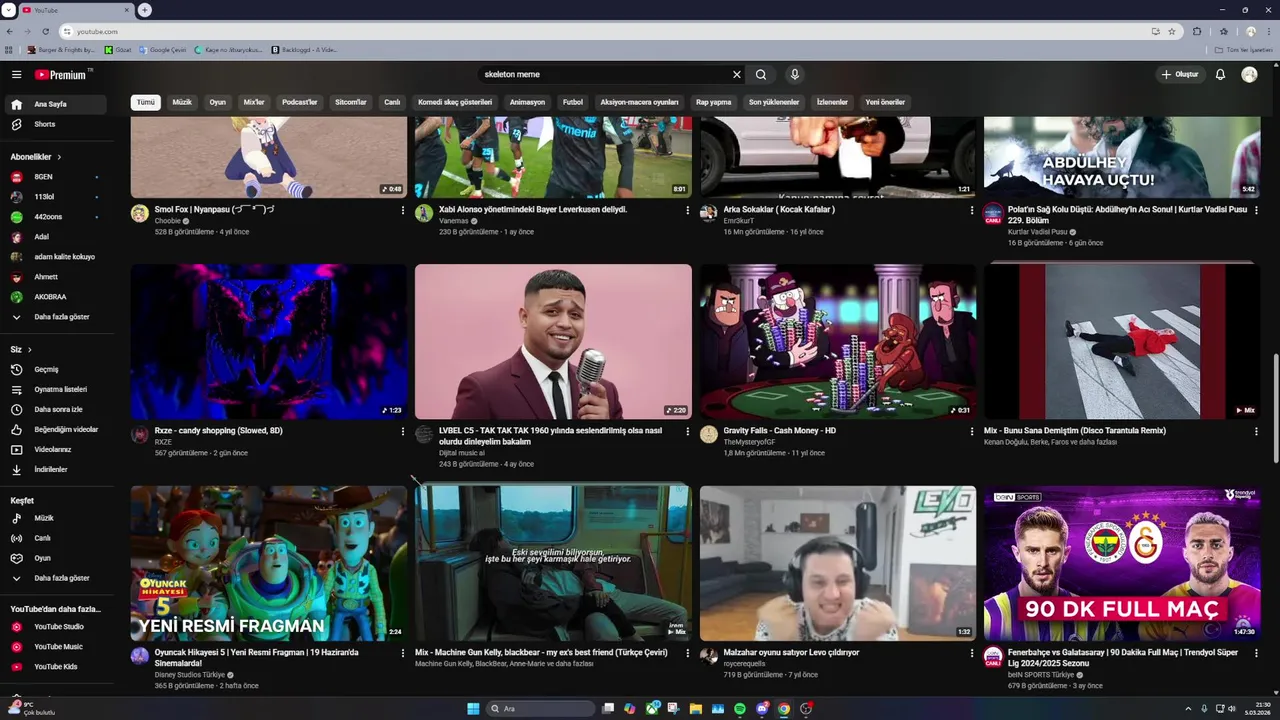Open Daha sonra izle list
Screen dimensions: 1280x720
57,409
